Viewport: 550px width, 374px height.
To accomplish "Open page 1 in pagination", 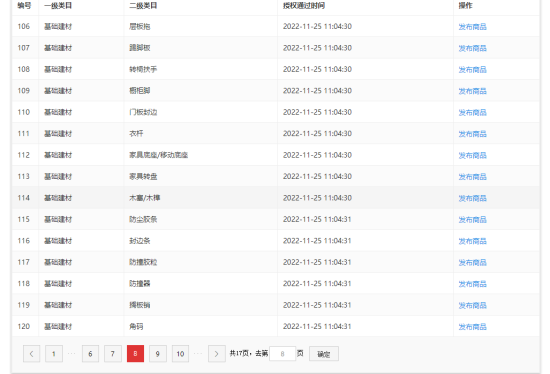I will (x=54, y=354).
